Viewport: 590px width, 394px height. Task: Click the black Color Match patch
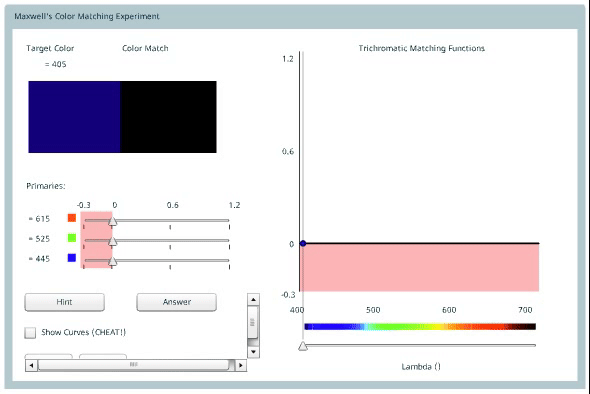(168, 117)
